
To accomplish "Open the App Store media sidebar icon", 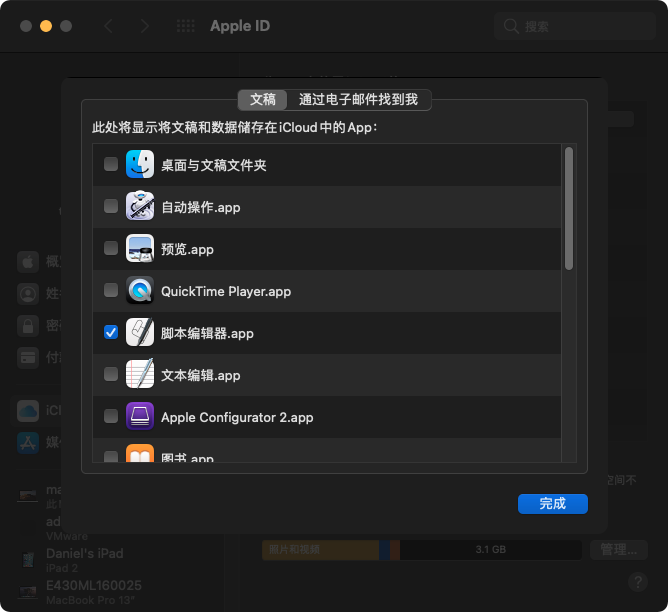I will (28, 442).
